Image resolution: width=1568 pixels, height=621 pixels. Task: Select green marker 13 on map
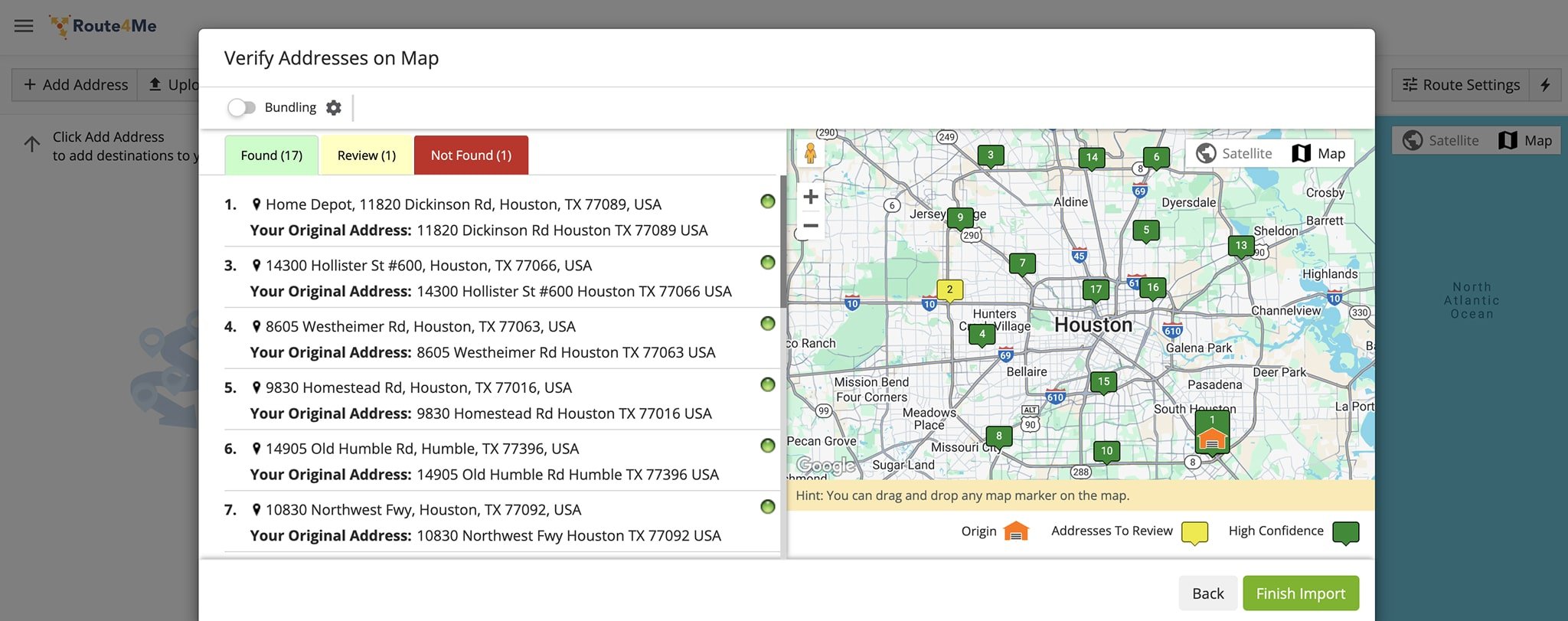(x=1241, y=247)
